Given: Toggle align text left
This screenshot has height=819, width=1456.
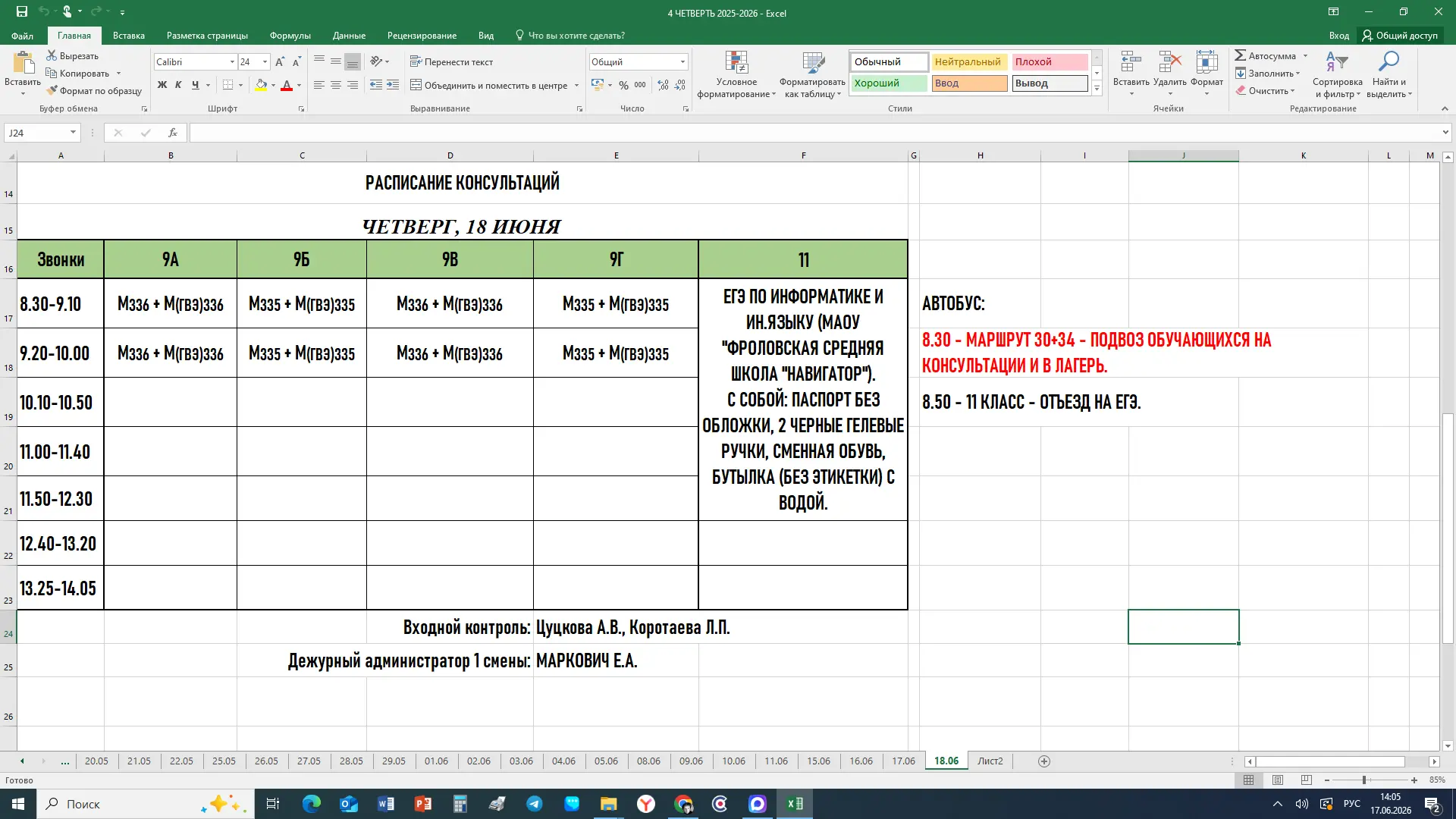Looking at the screenshot, I should [319, 85].
